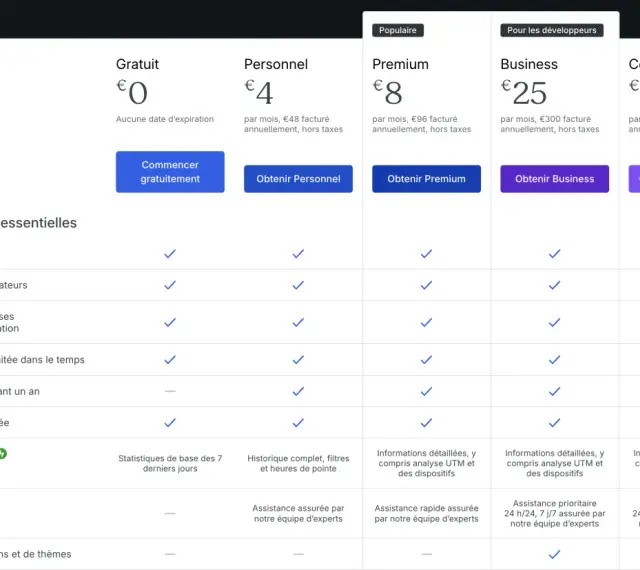Click the Pour les développeurs badge
The width and height of the screenshot is (640, 570).
pos(551,30)
